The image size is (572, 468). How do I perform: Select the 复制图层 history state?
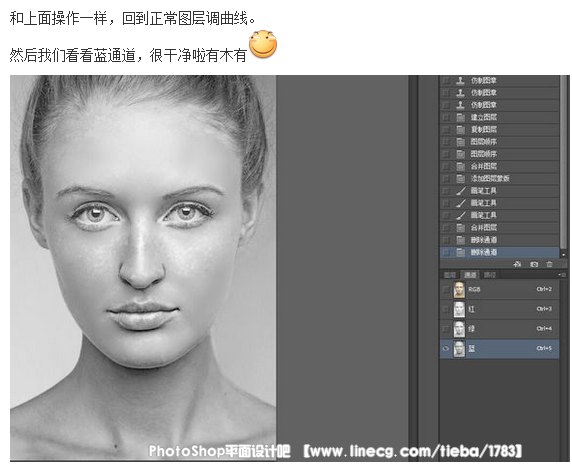click(499, 129)
